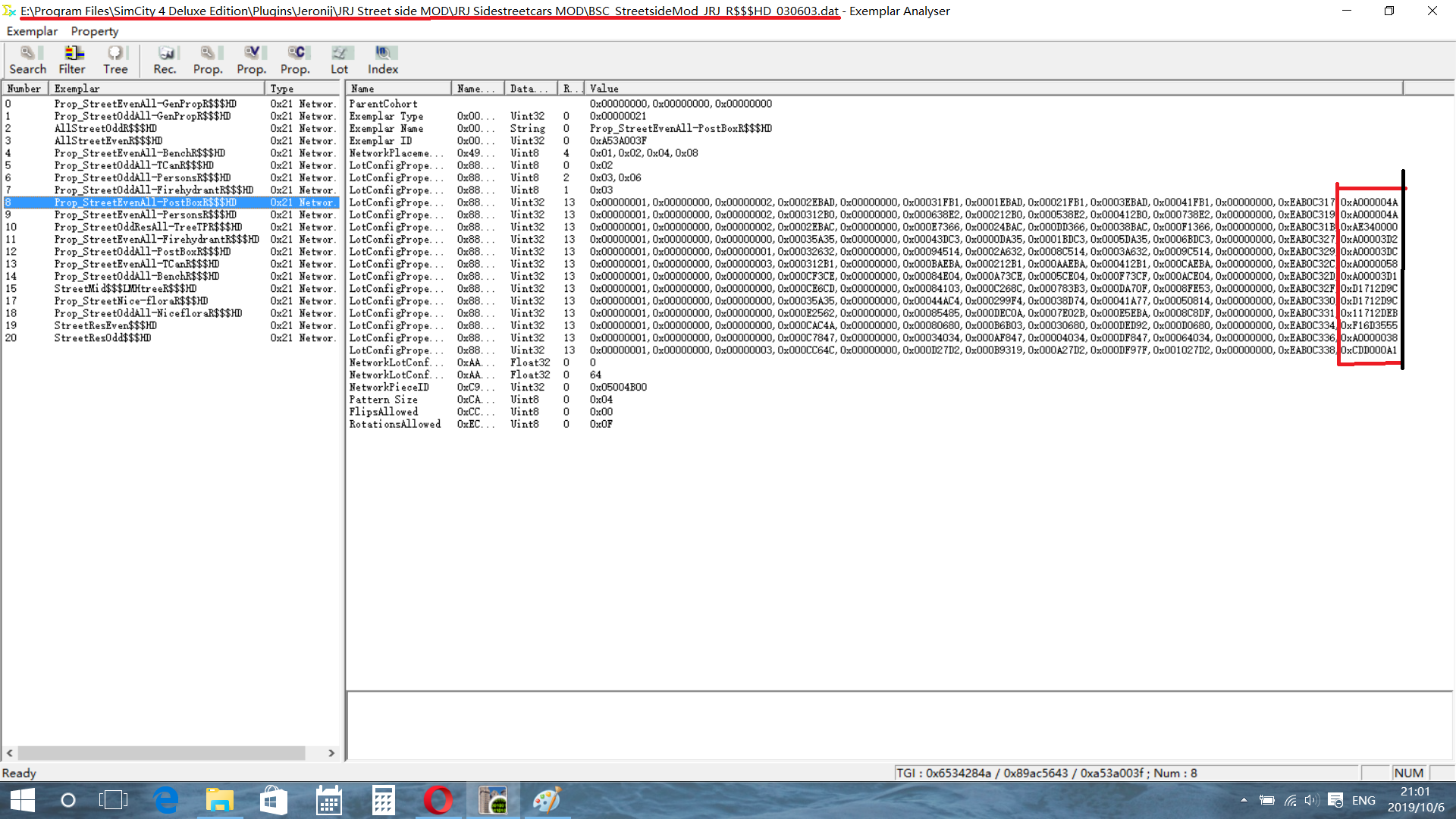1456x819 pixels.
Task: Open the Index tool
Action: click(x=383, y=60)
